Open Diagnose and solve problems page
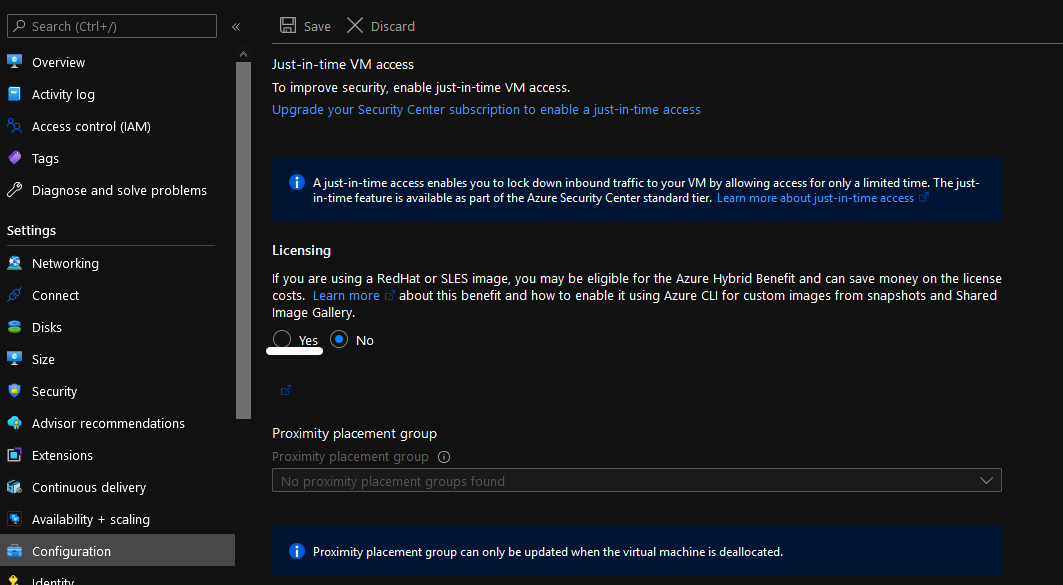The image size is (1063, 585). (117, 190)
